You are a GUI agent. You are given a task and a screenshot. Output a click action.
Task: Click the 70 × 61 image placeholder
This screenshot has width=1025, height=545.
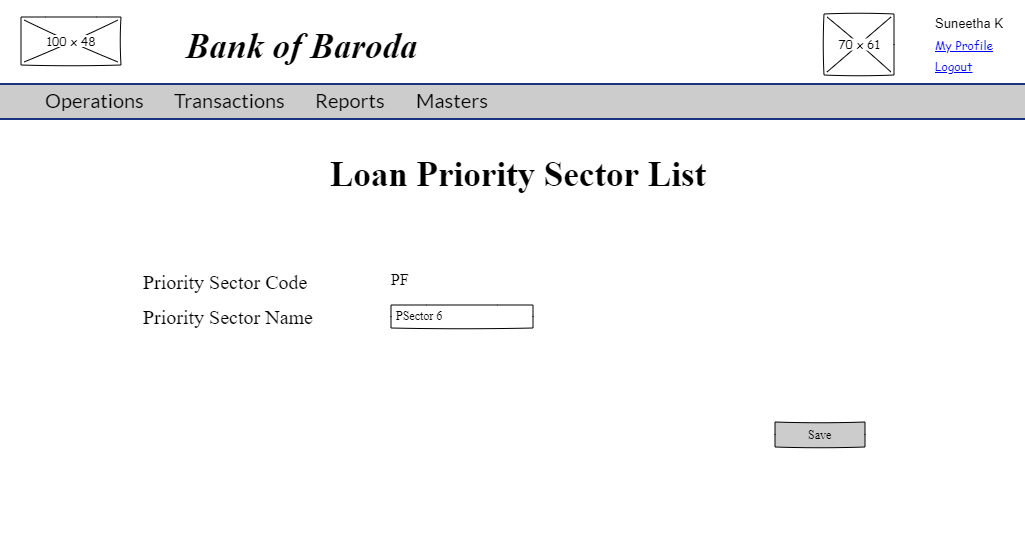(858, 45)
